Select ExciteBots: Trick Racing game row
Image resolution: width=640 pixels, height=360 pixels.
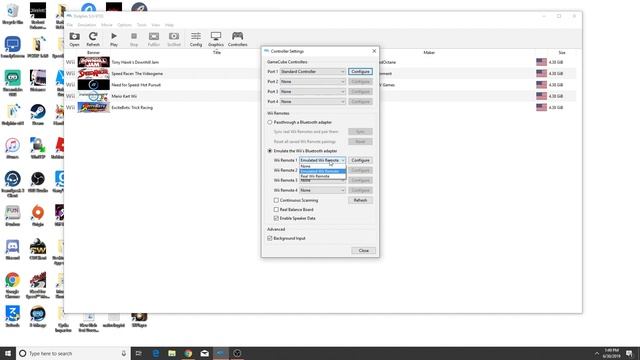click(x=321, y=107)
